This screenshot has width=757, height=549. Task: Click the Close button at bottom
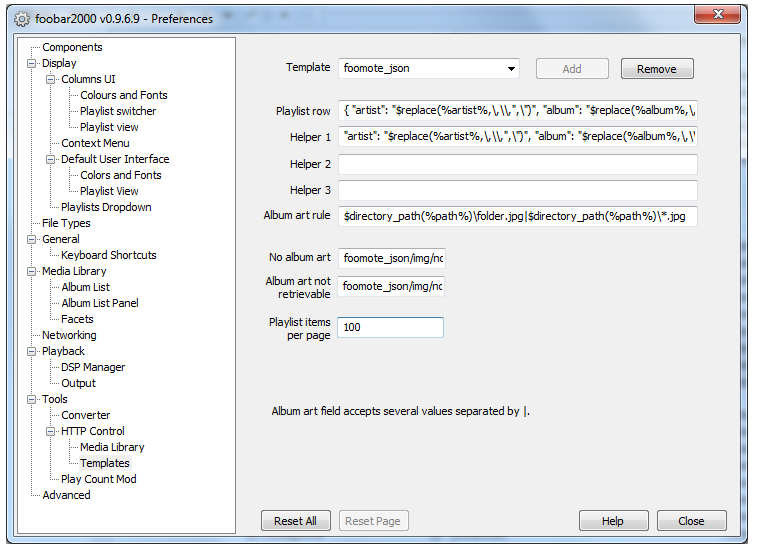[x=691, y=521]
